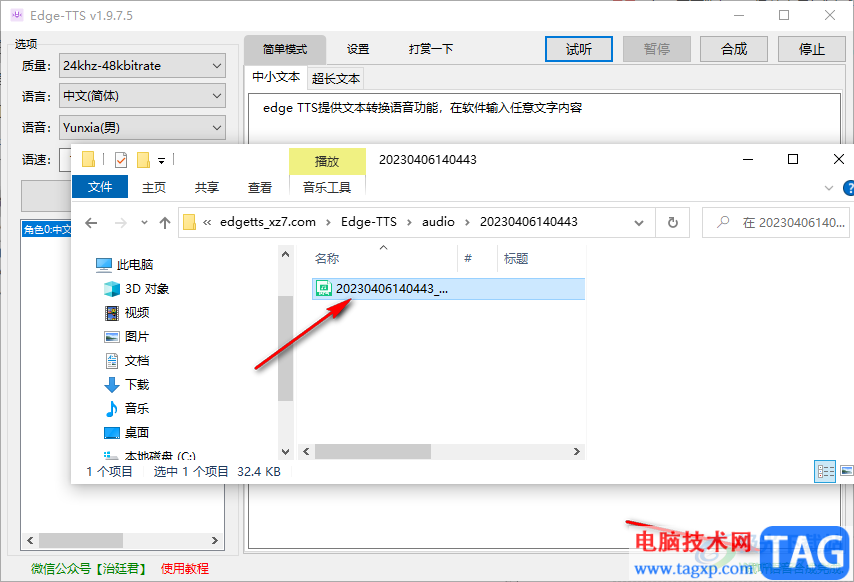Switch to 共享 ribbon tab

click(206, 187)
